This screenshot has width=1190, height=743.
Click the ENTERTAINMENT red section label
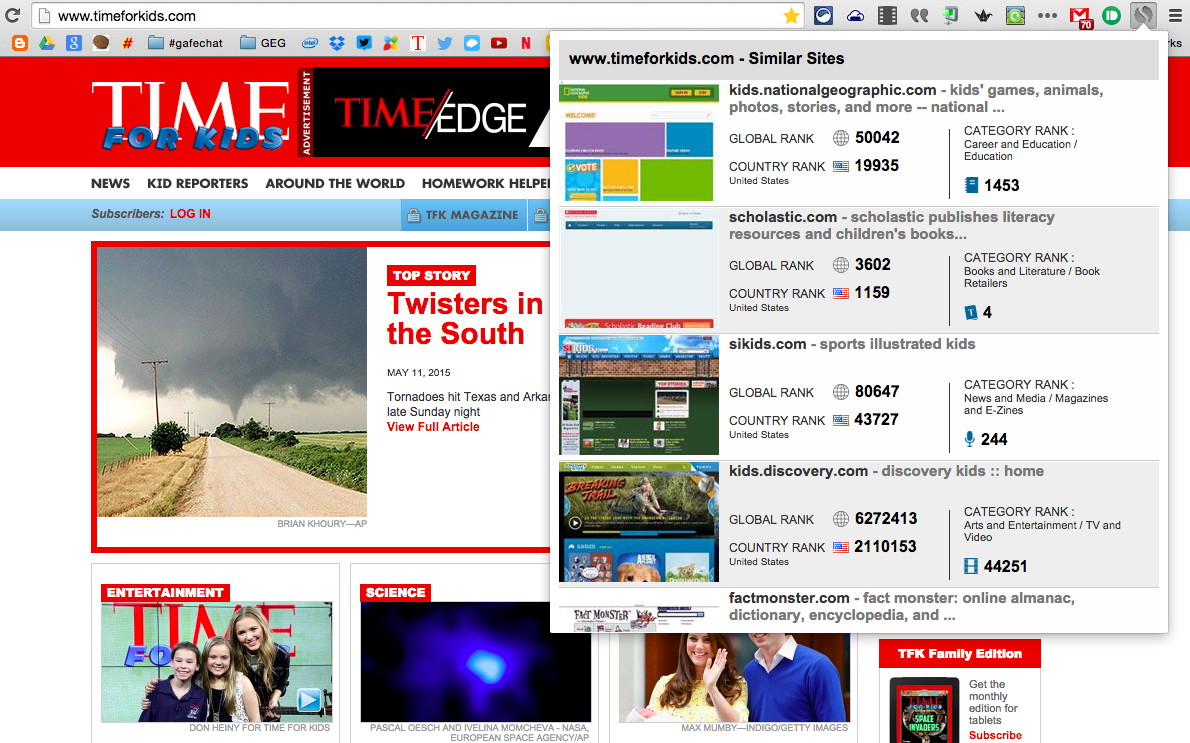[165, 593]
